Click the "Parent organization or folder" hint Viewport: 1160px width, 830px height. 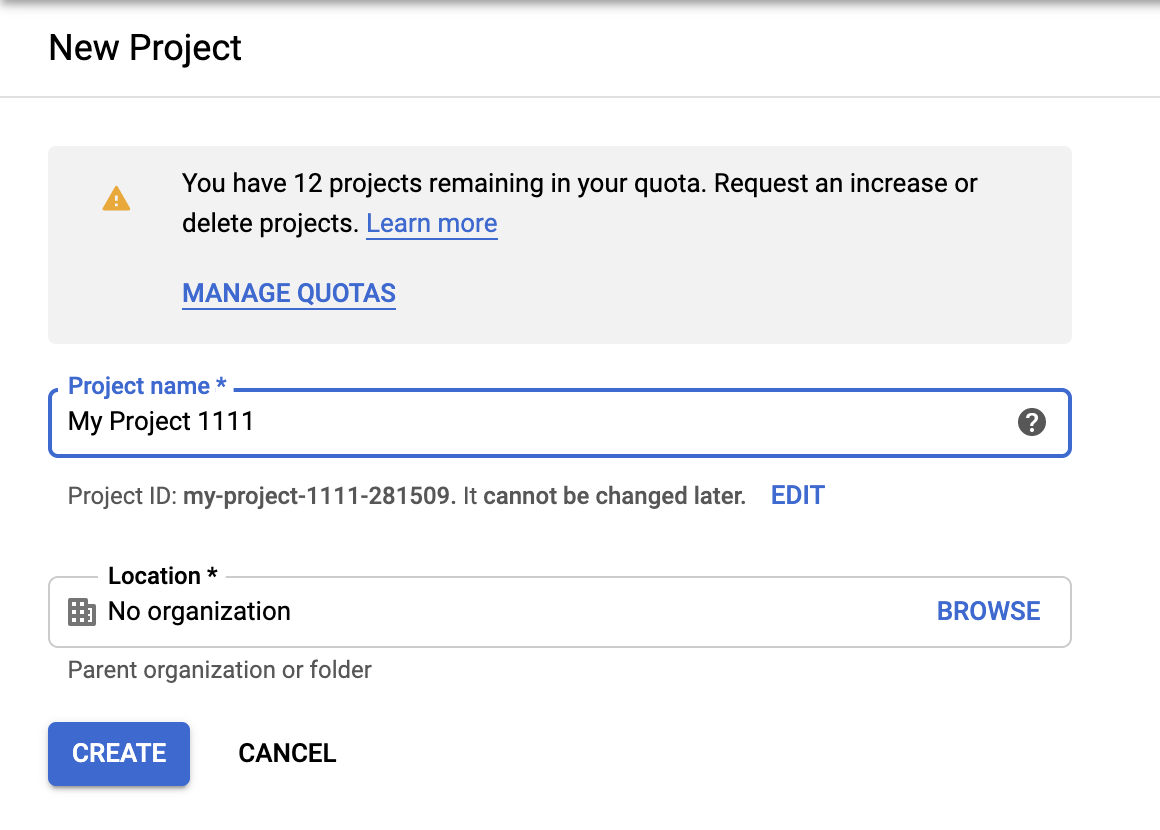[219, 670]
